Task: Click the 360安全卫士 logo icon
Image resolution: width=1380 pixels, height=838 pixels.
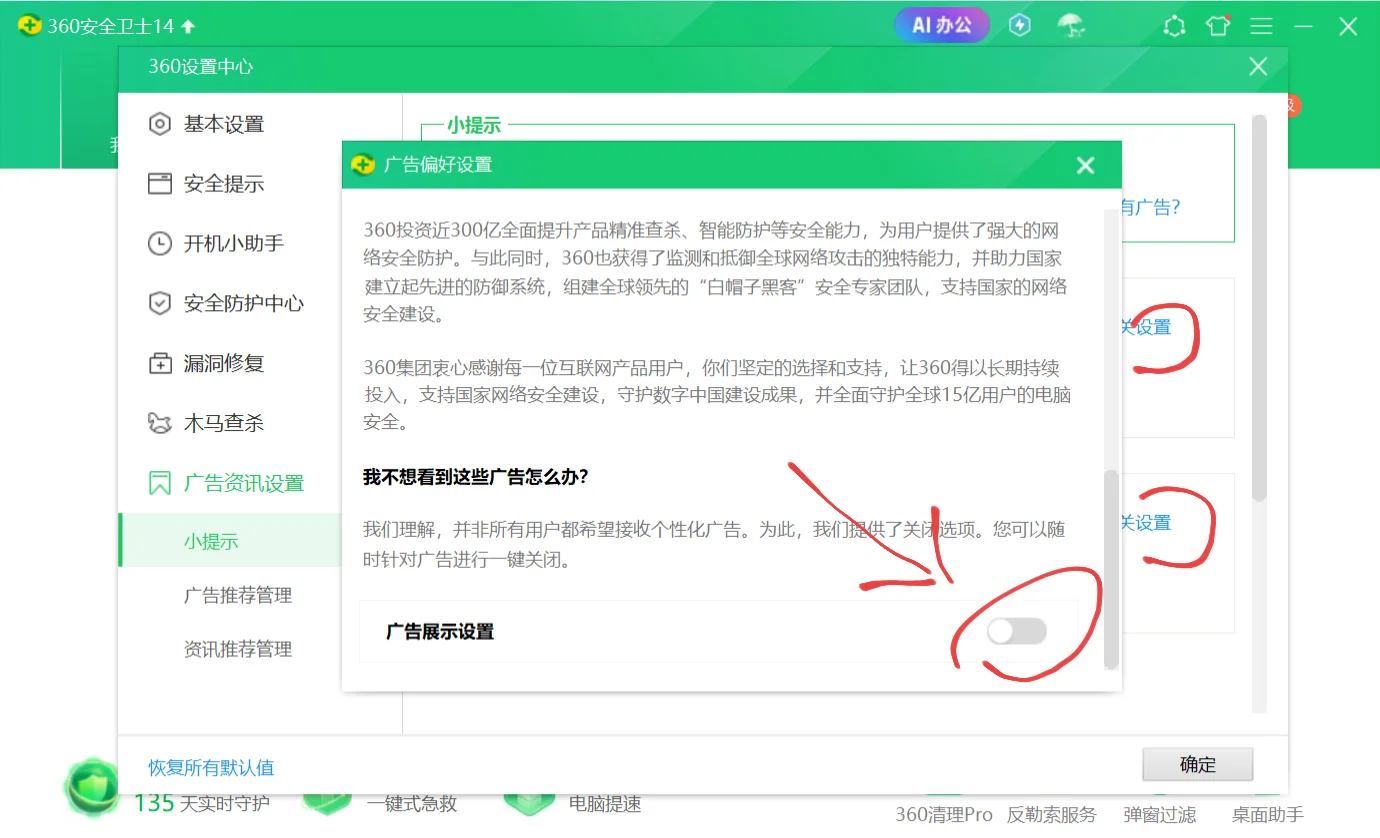Action: coord(30,26)
